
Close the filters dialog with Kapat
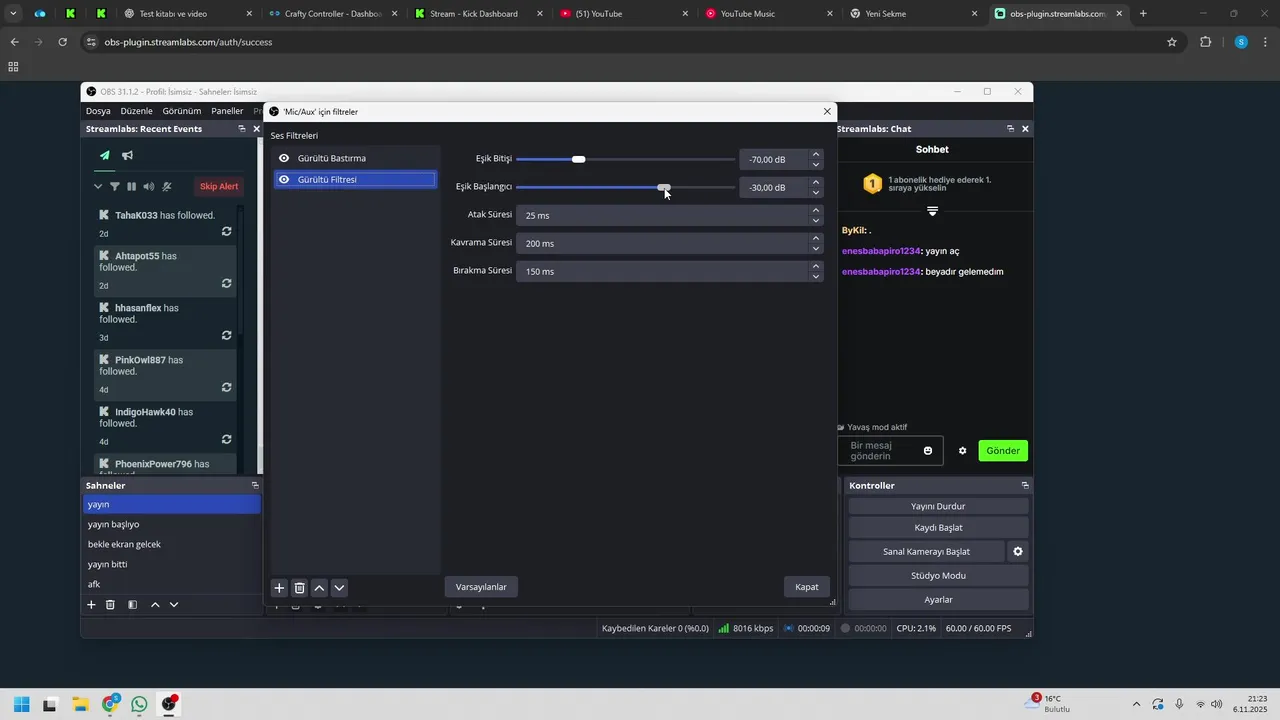[807, 587]
